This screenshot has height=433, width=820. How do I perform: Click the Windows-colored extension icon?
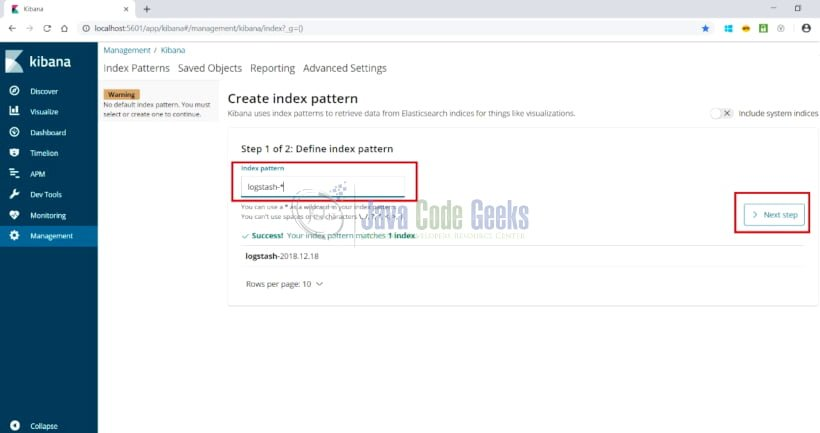[x=728, y=28]
